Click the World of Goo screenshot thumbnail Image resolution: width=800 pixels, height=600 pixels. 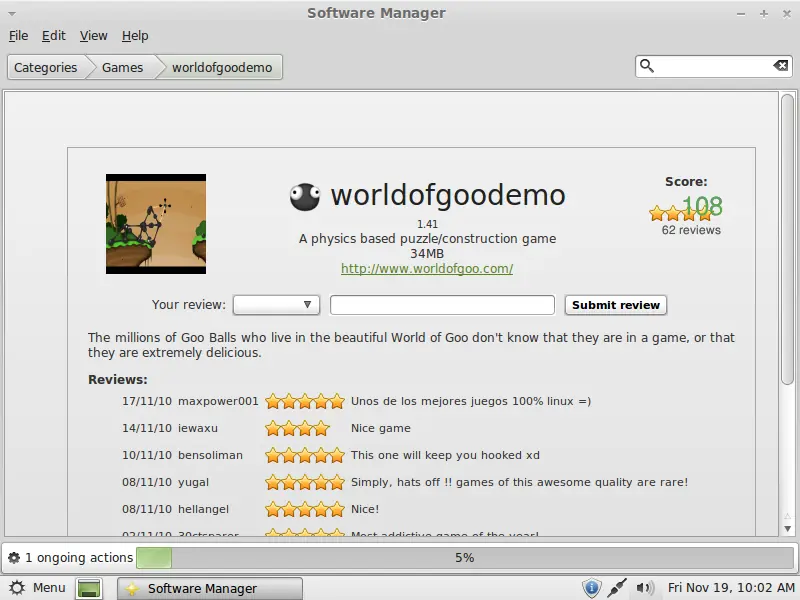[156, 224]
